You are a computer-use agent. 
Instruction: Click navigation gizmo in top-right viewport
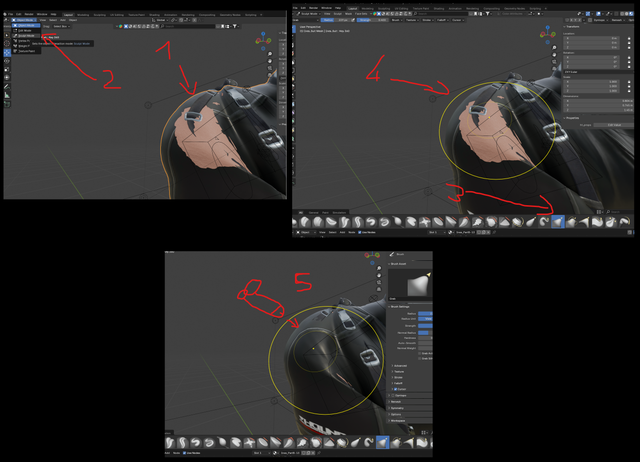pos(547,33)
